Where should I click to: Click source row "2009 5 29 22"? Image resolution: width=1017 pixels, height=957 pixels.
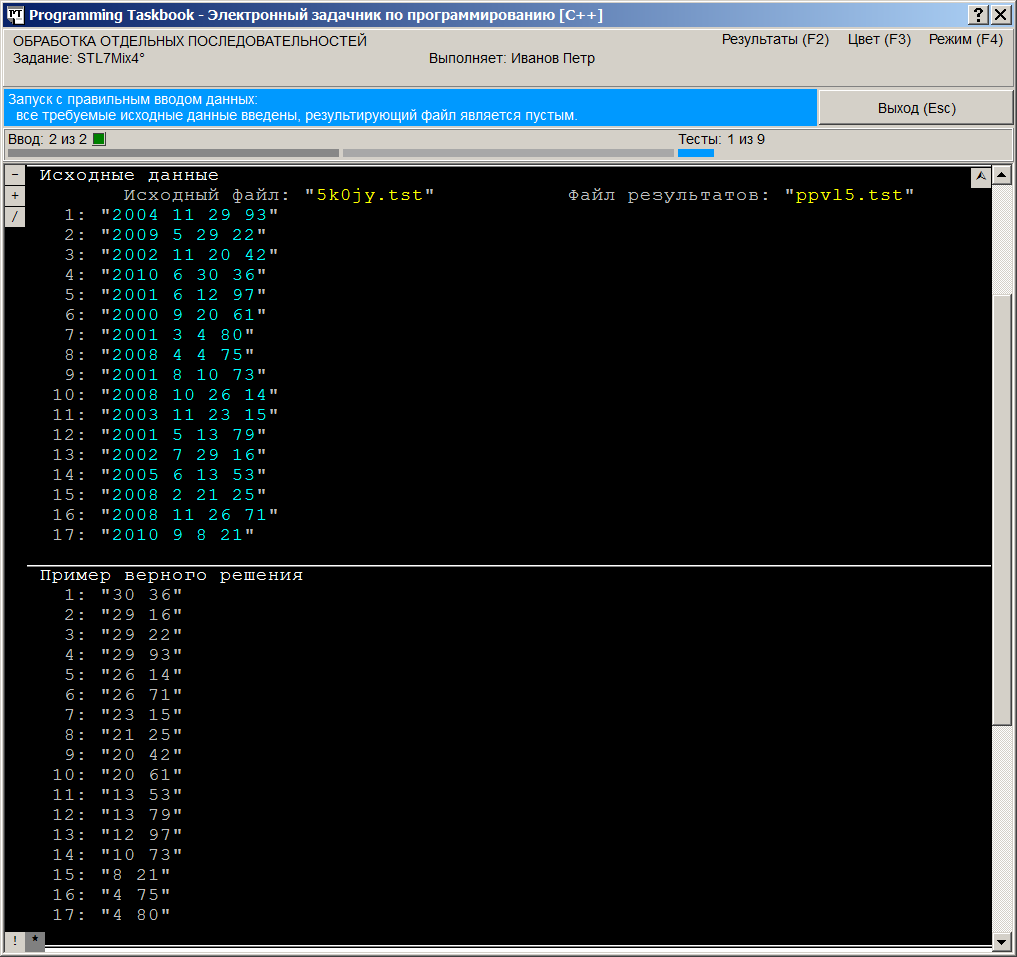[184, 235]
